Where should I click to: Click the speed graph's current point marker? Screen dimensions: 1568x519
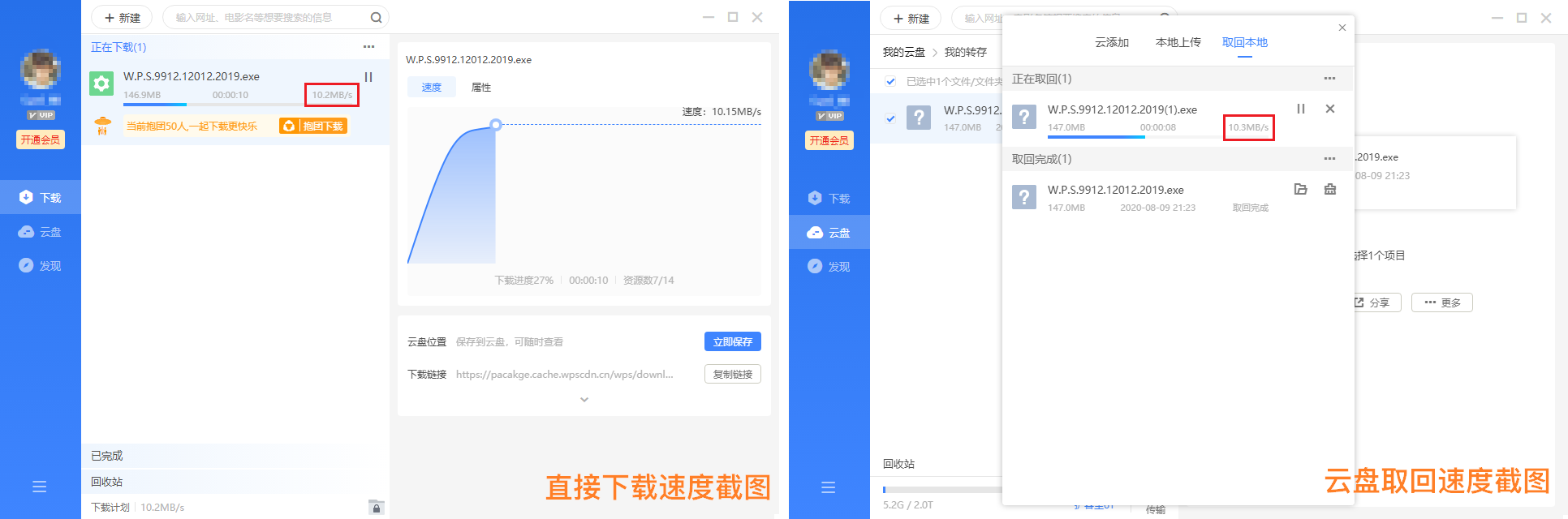point(496,125)
